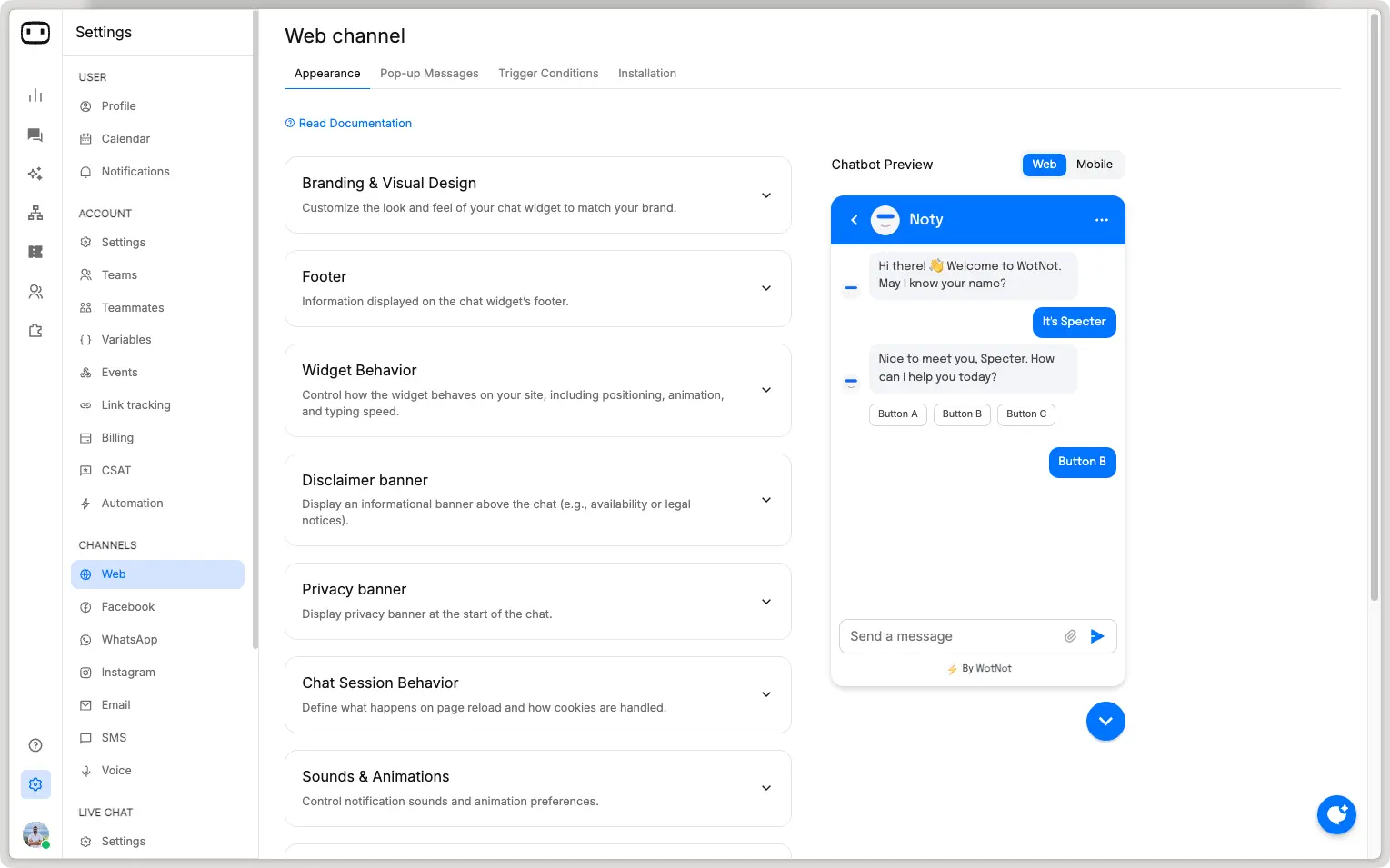Open the three-dot menu in Noty chat header
The height and width of the screenshot is (868, 1390).
pos(1101,220)
